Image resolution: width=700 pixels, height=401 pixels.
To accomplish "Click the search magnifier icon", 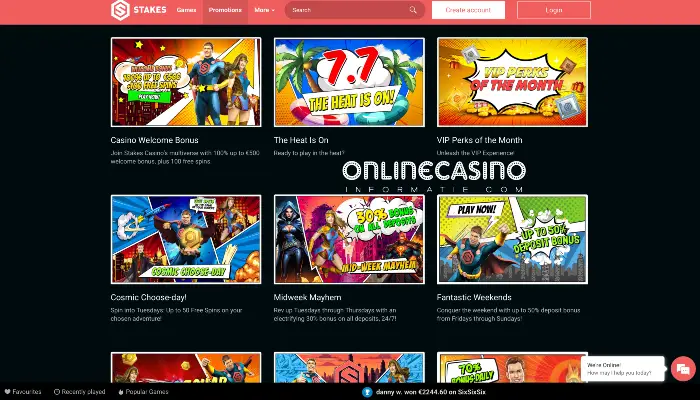I will (x=413, y=10).
